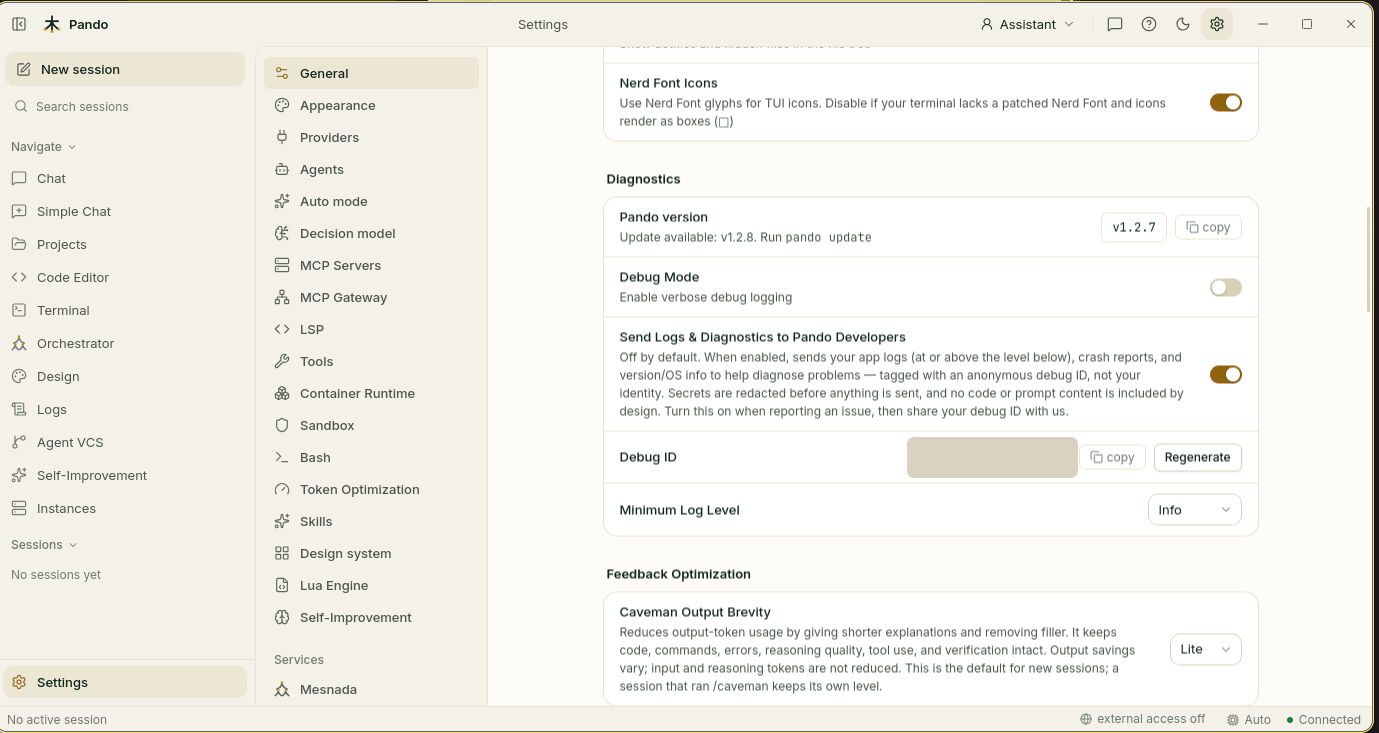
Task: Open the Assistant dropdown
Action: [x=1027, y=24]
